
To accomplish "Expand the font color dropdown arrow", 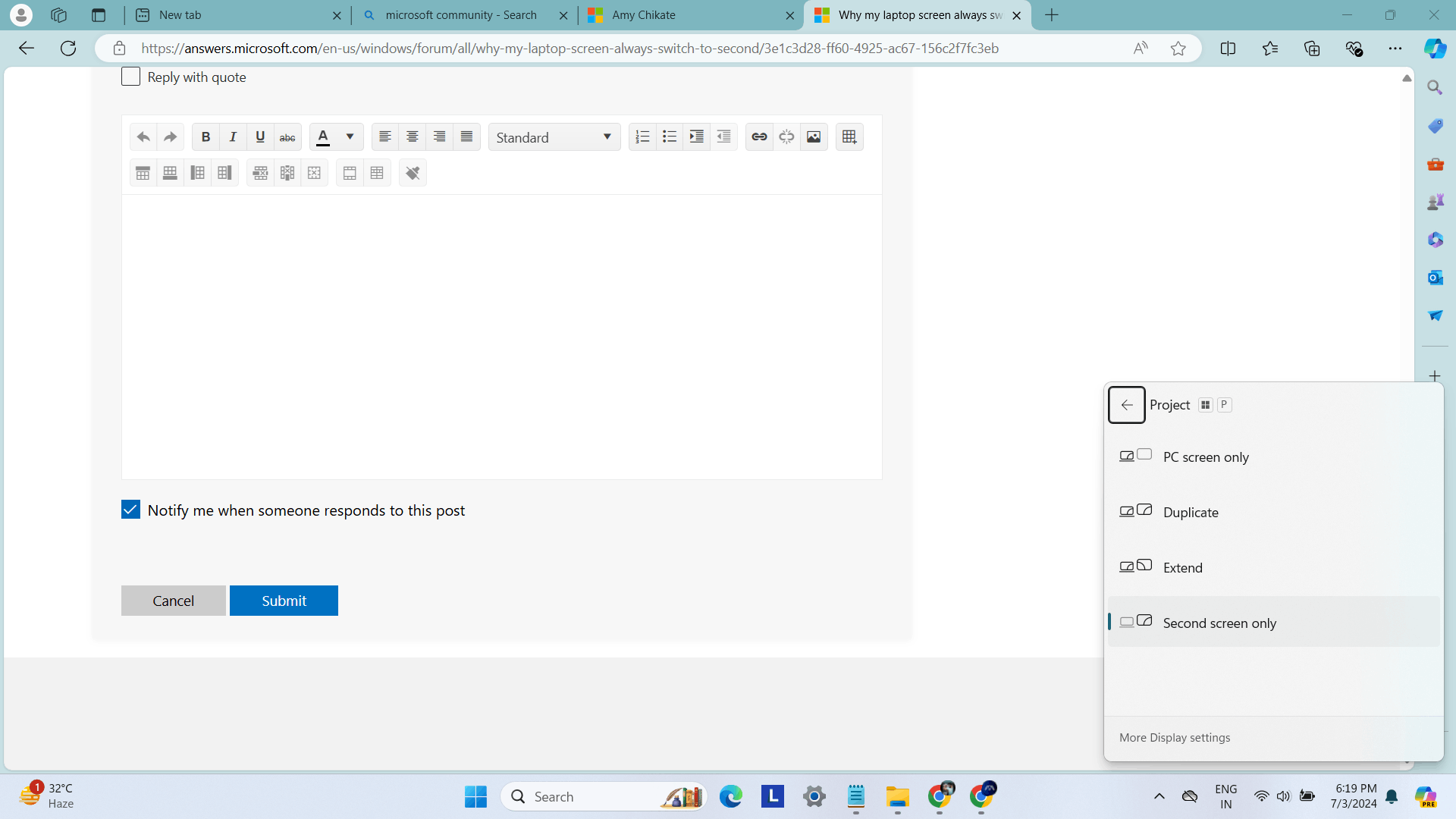I will 350,137.
